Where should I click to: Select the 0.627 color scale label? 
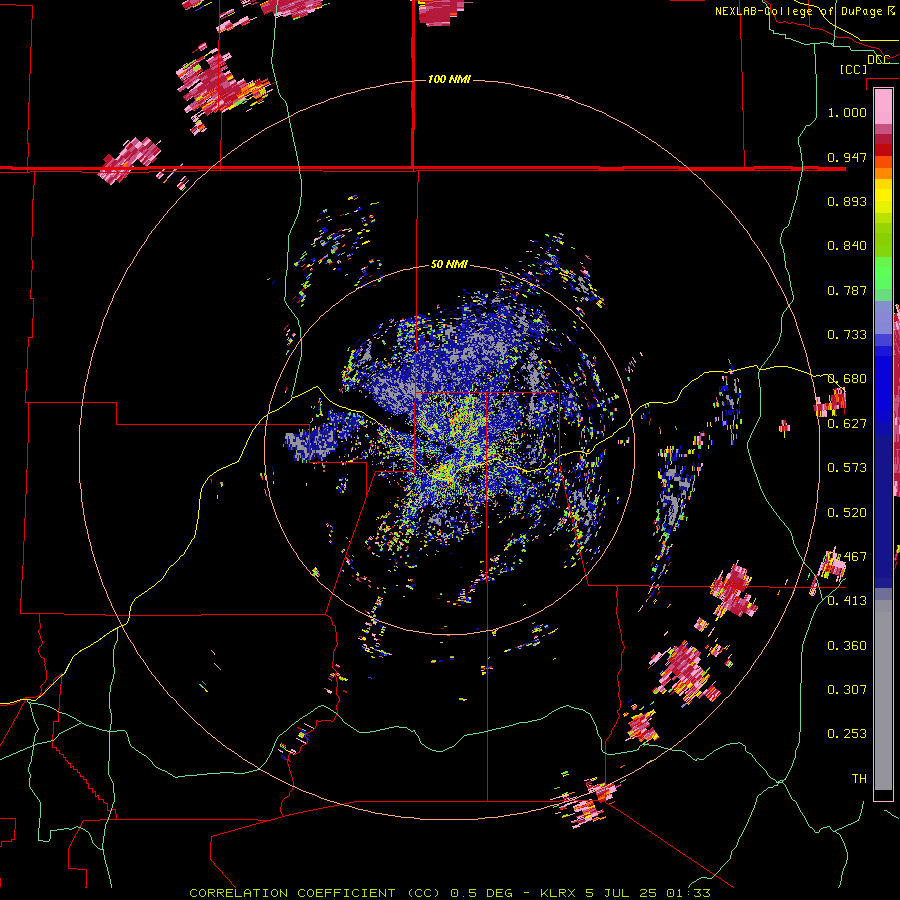point(847,424)
